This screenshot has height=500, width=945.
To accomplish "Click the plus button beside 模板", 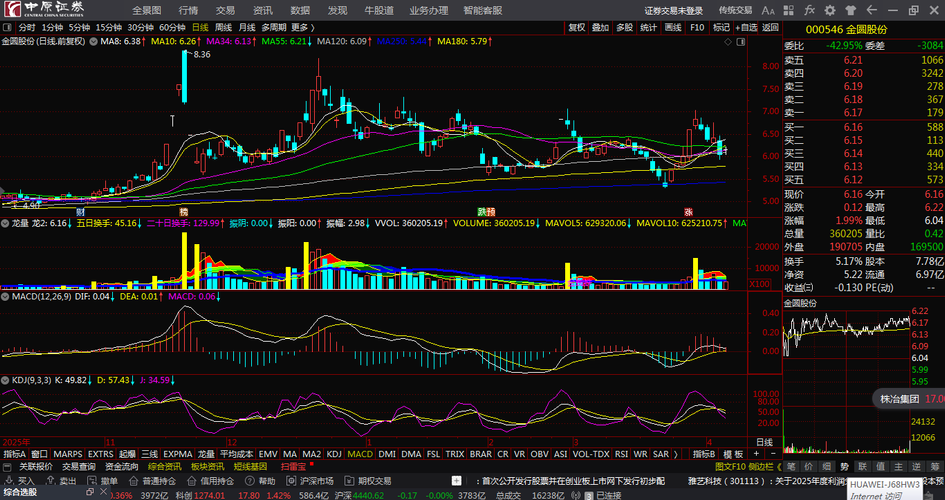I will [756, 453].
